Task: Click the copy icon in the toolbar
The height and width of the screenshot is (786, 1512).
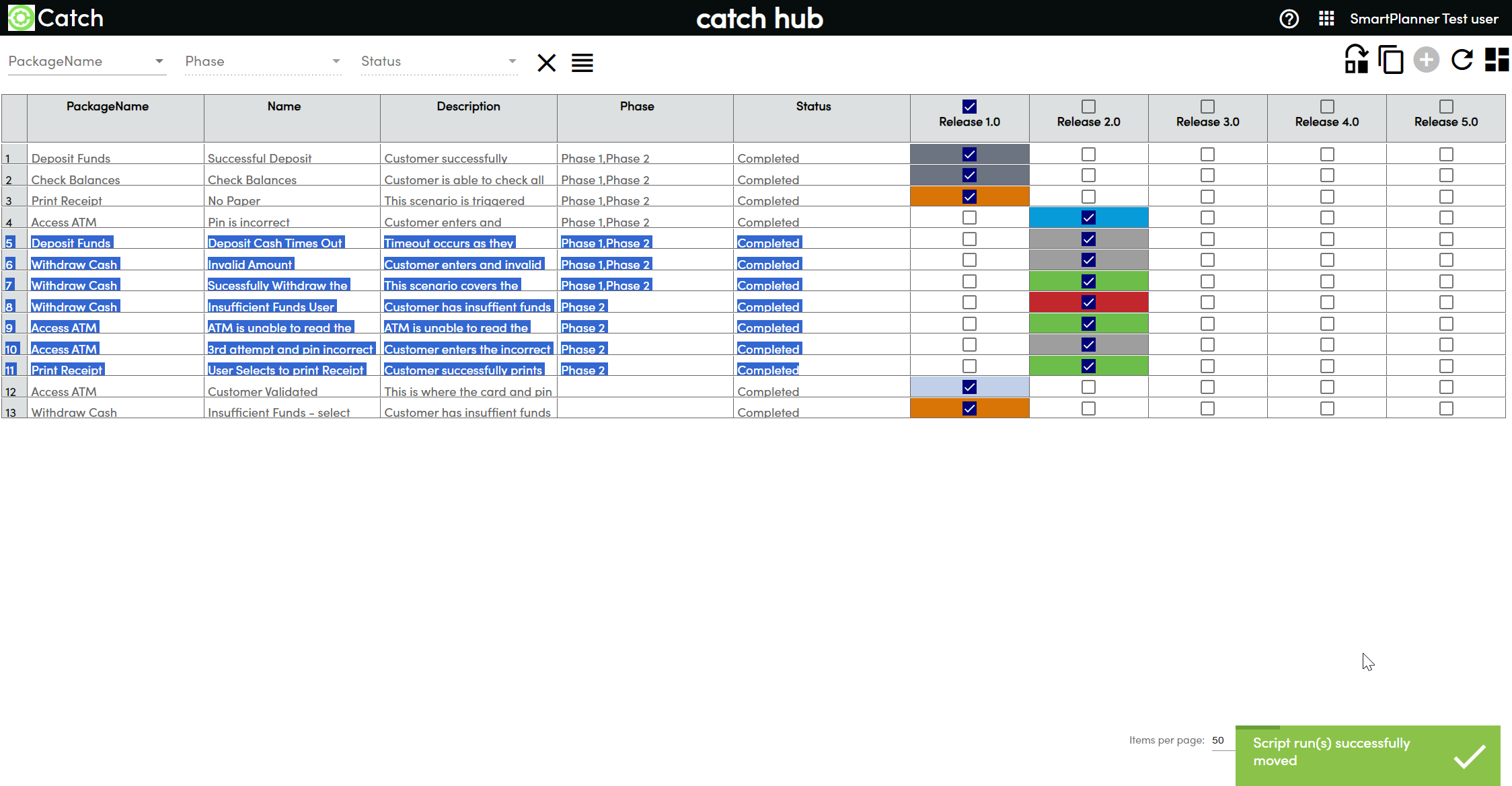Action: click(x=1390, y=60)
